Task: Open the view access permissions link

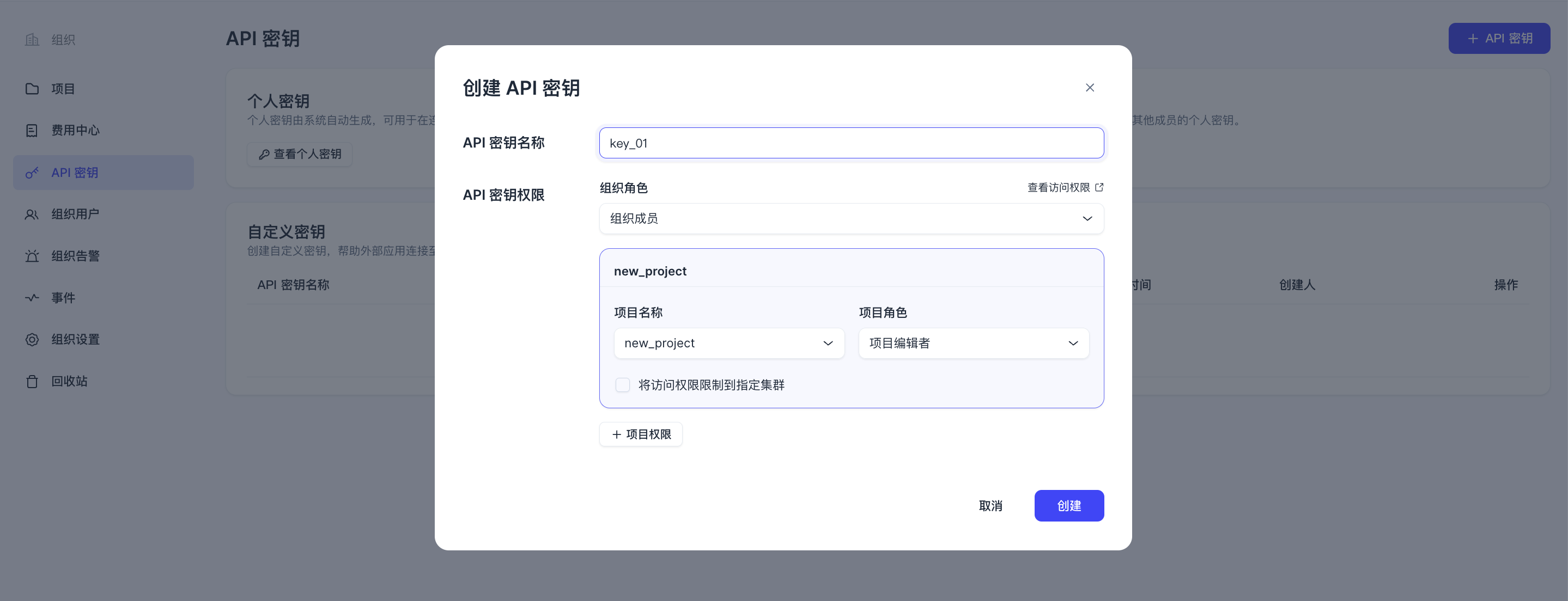Action: (x=1065, y=187)
